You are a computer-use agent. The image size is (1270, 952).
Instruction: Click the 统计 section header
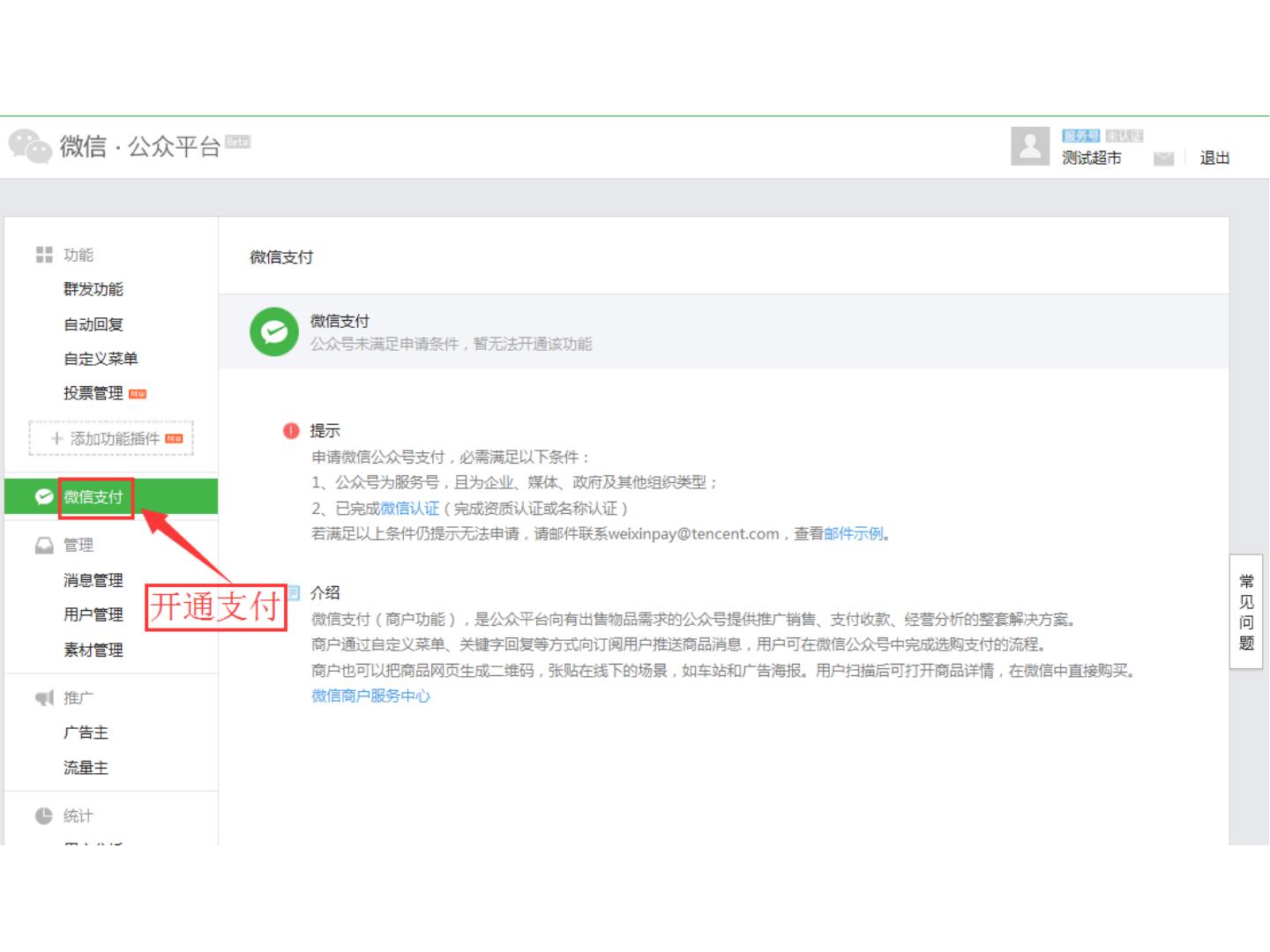tap(78, 816)
